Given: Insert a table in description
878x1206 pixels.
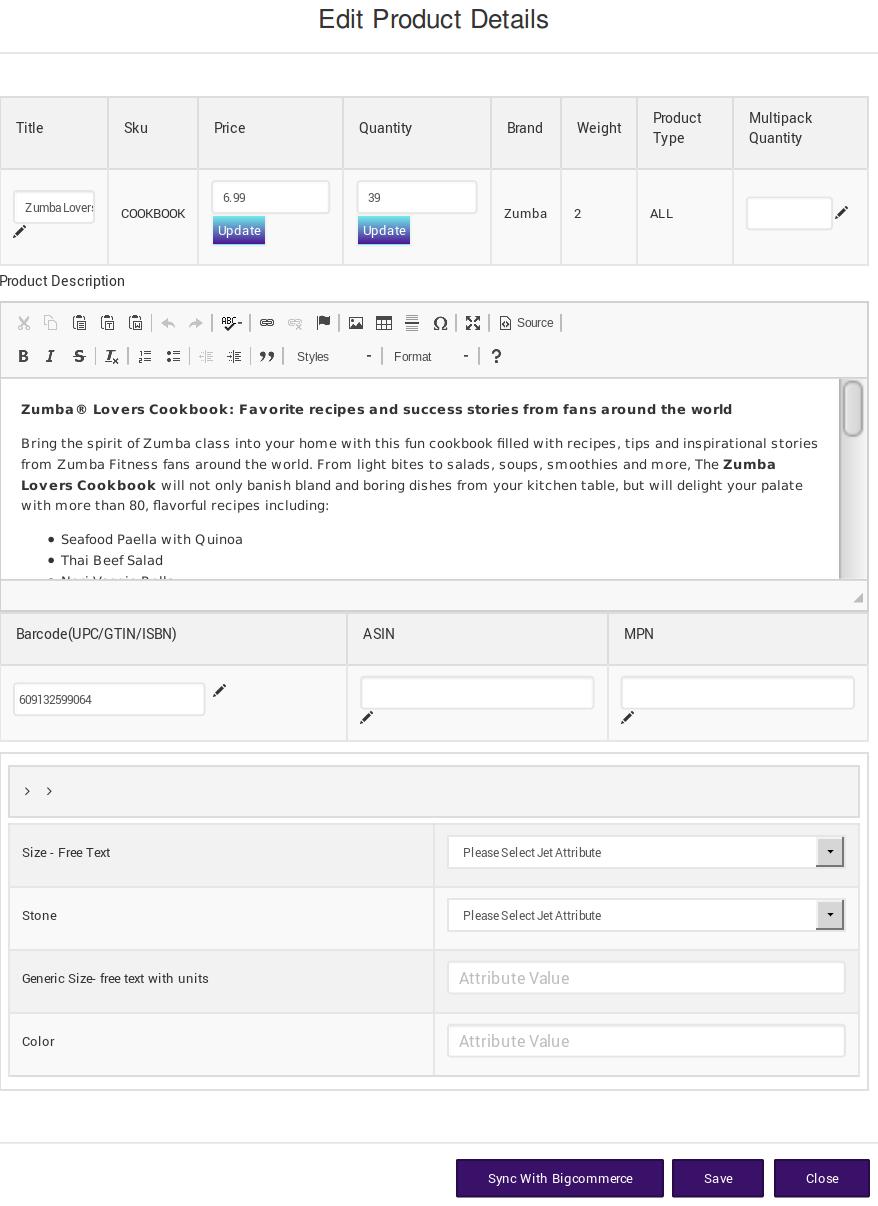Looking at the screenshot, I should tap(383, 323).
